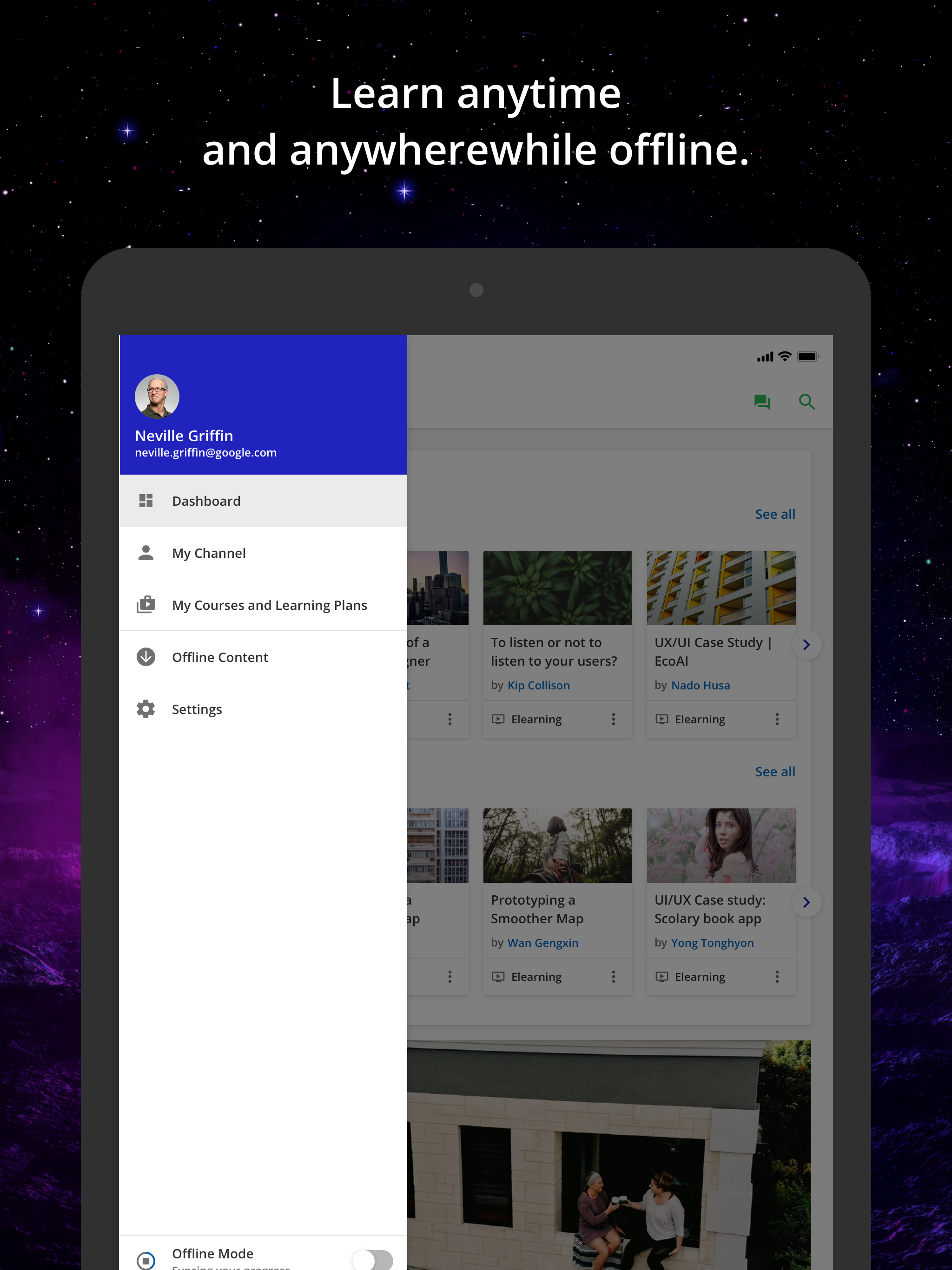Advance the second carousel with right chevron
The width and height of the screenshot is (952, 1270).
[x=806, y=902]
